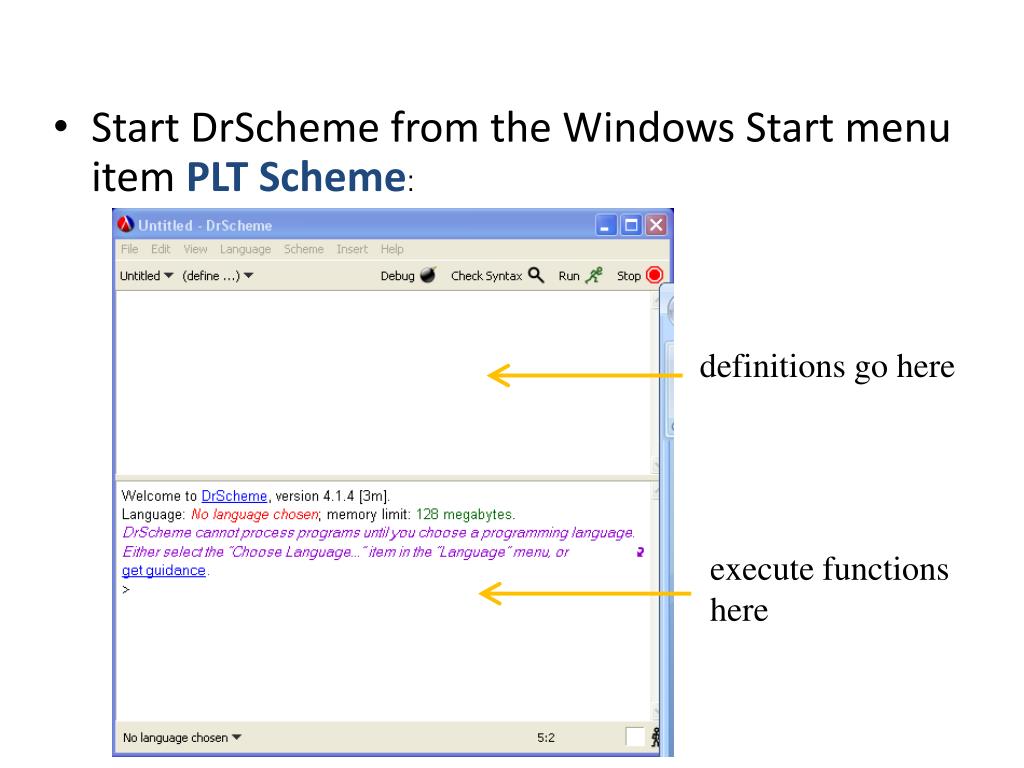Follow the DrScheme hyperlink in welcome text
This screenshot has width=1024, height=768.
coord(234,496)
